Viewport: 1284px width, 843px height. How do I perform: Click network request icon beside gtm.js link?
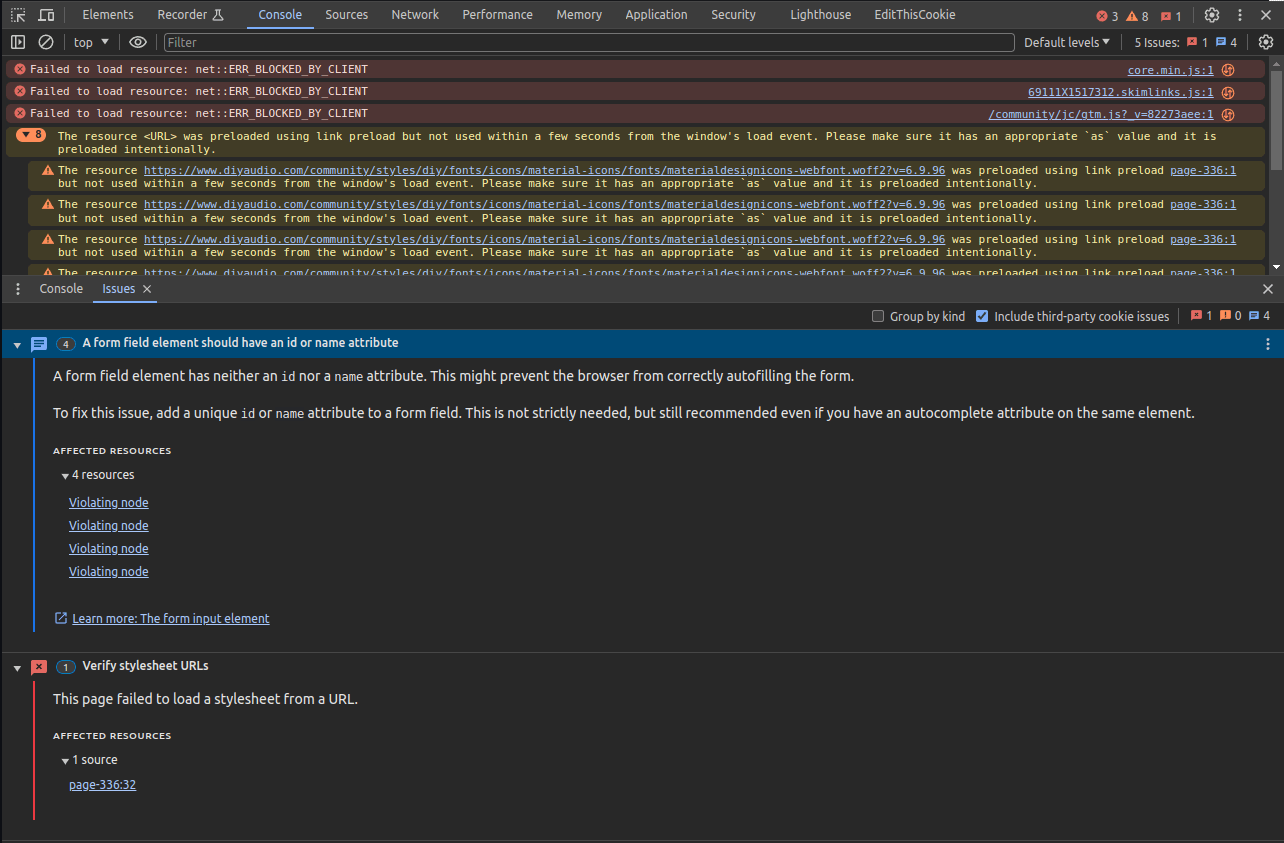click(1228, 114)
